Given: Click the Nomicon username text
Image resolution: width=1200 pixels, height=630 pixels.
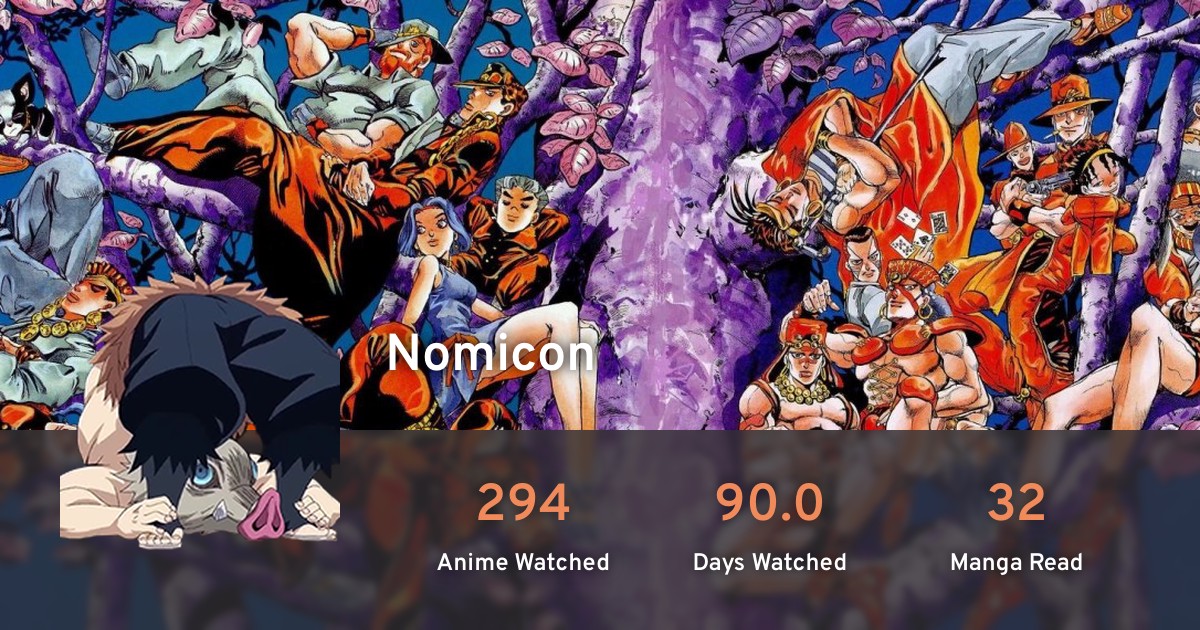Looking at the screenshot, I should [491, 354].
